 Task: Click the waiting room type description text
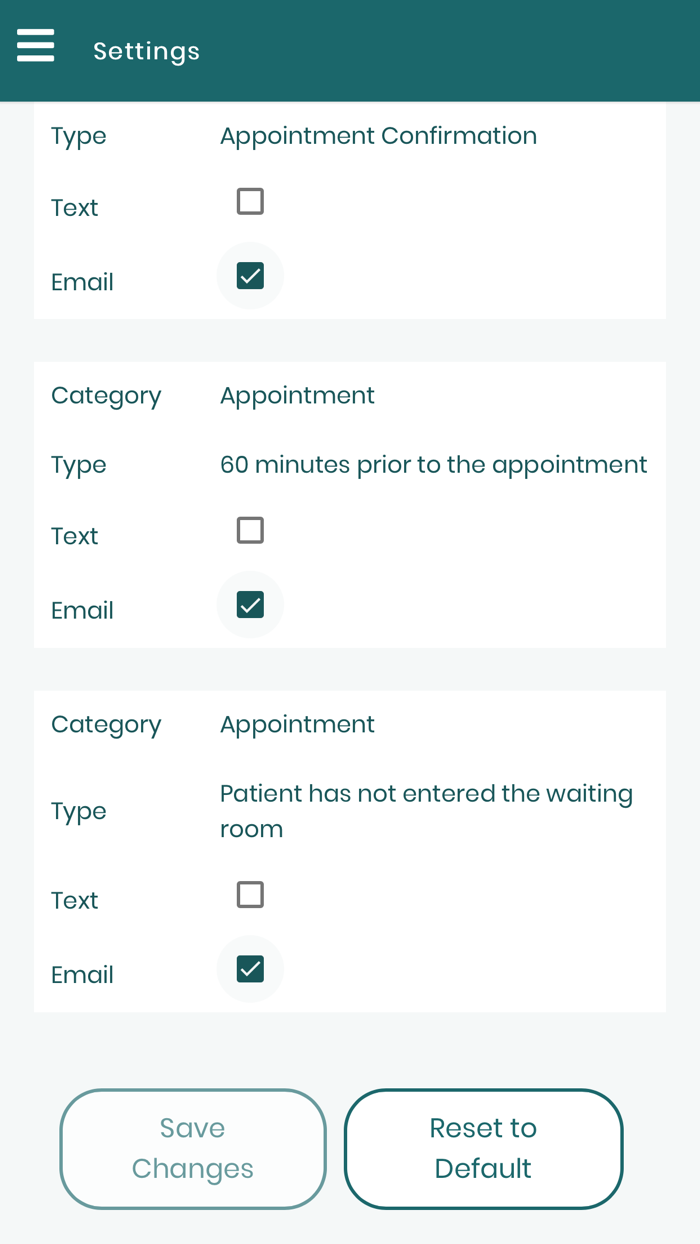click(427, 810)
